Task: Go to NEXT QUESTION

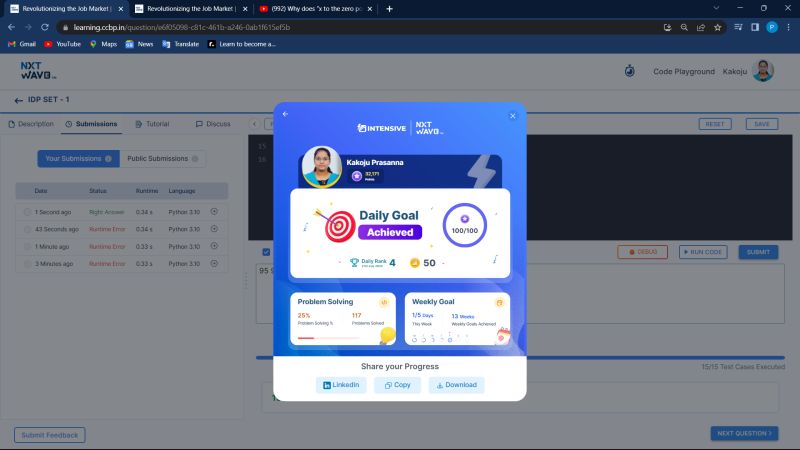Action: 744,433
